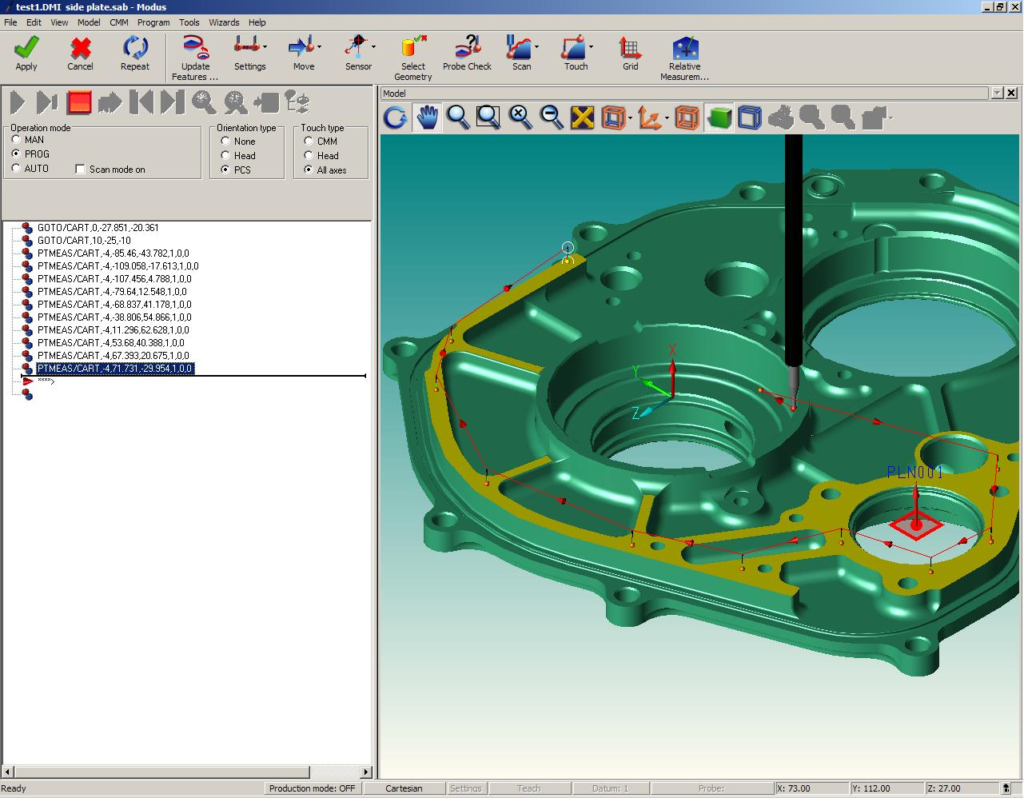Set Touch type to CMM

coord(308,142)
